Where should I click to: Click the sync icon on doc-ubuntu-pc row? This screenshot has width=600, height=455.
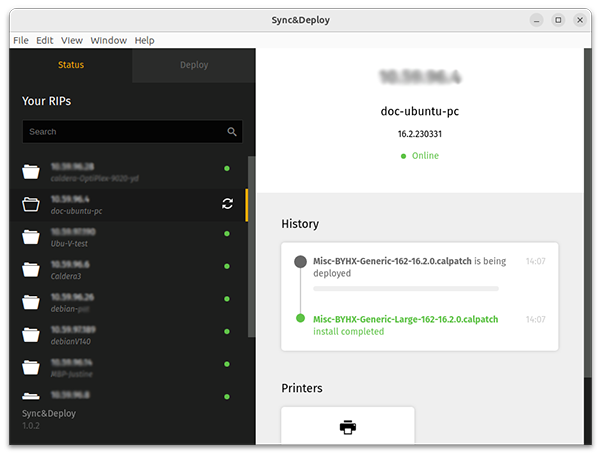227,204
